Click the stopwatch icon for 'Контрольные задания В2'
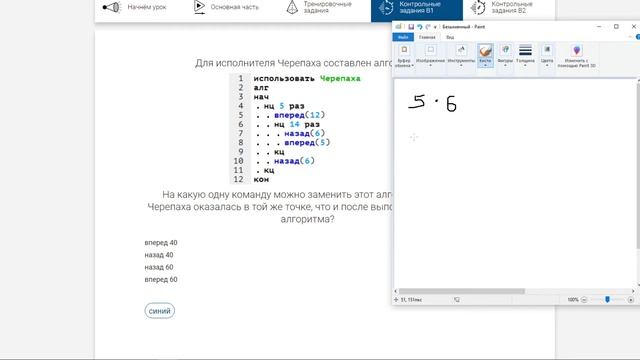Image resolution: width=640 pixels, height=360 pixels. [x=478, y=7]
